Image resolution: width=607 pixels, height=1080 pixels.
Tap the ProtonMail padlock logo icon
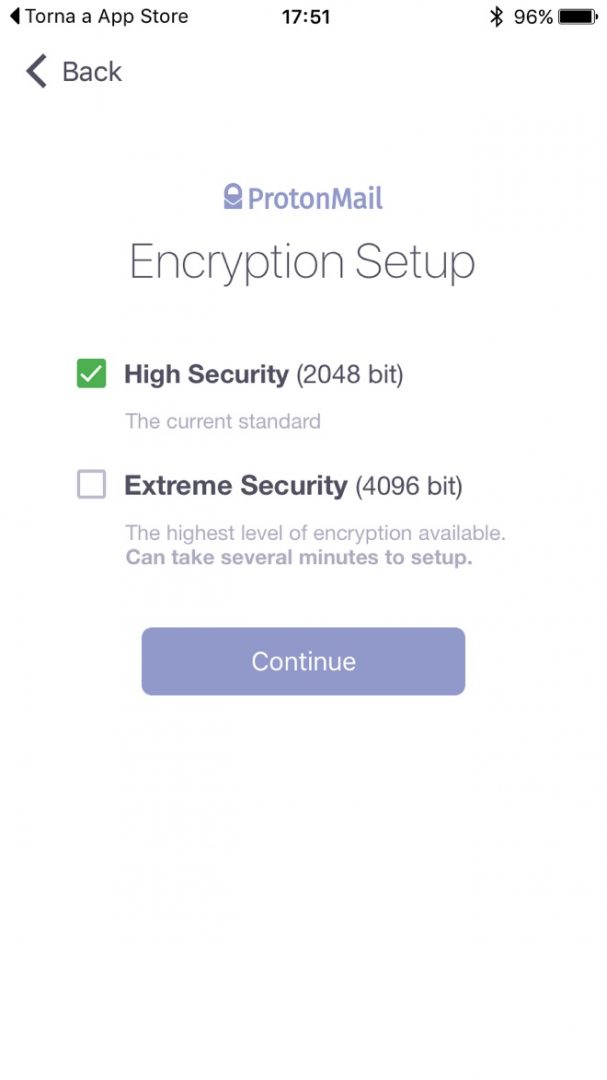233,197
